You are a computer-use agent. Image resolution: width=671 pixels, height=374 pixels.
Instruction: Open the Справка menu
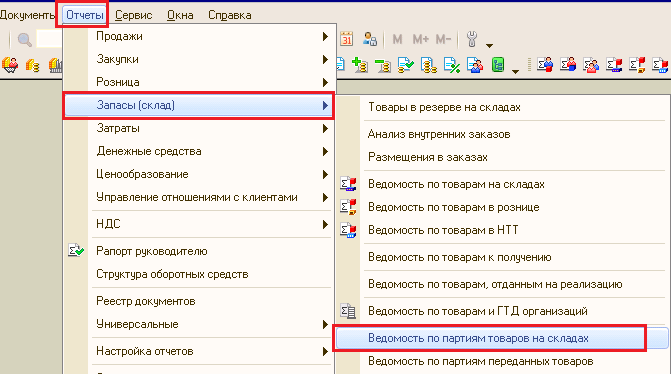tap(229, 15)
